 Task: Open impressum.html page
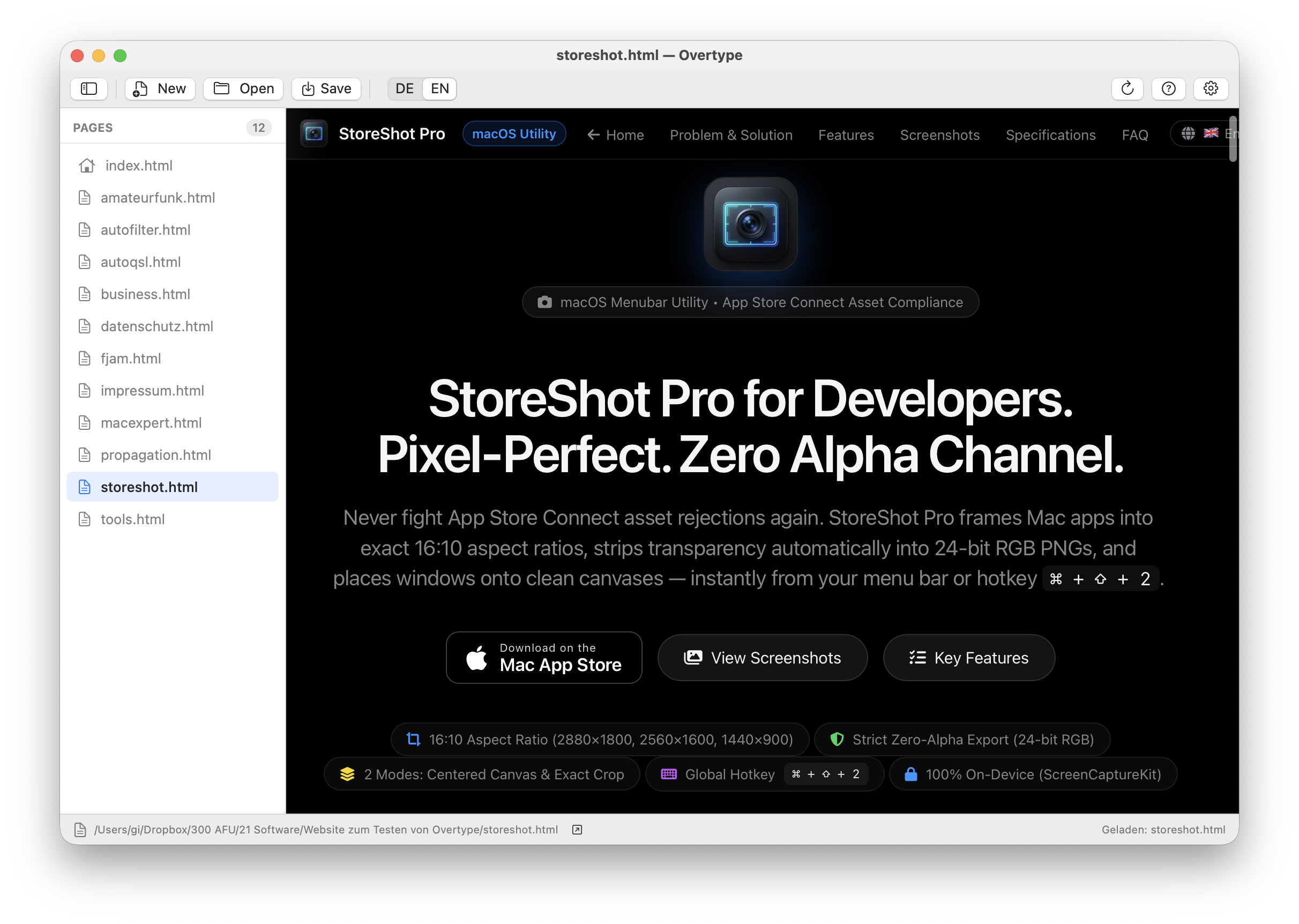pyautogui.click(x=173, y=391)
